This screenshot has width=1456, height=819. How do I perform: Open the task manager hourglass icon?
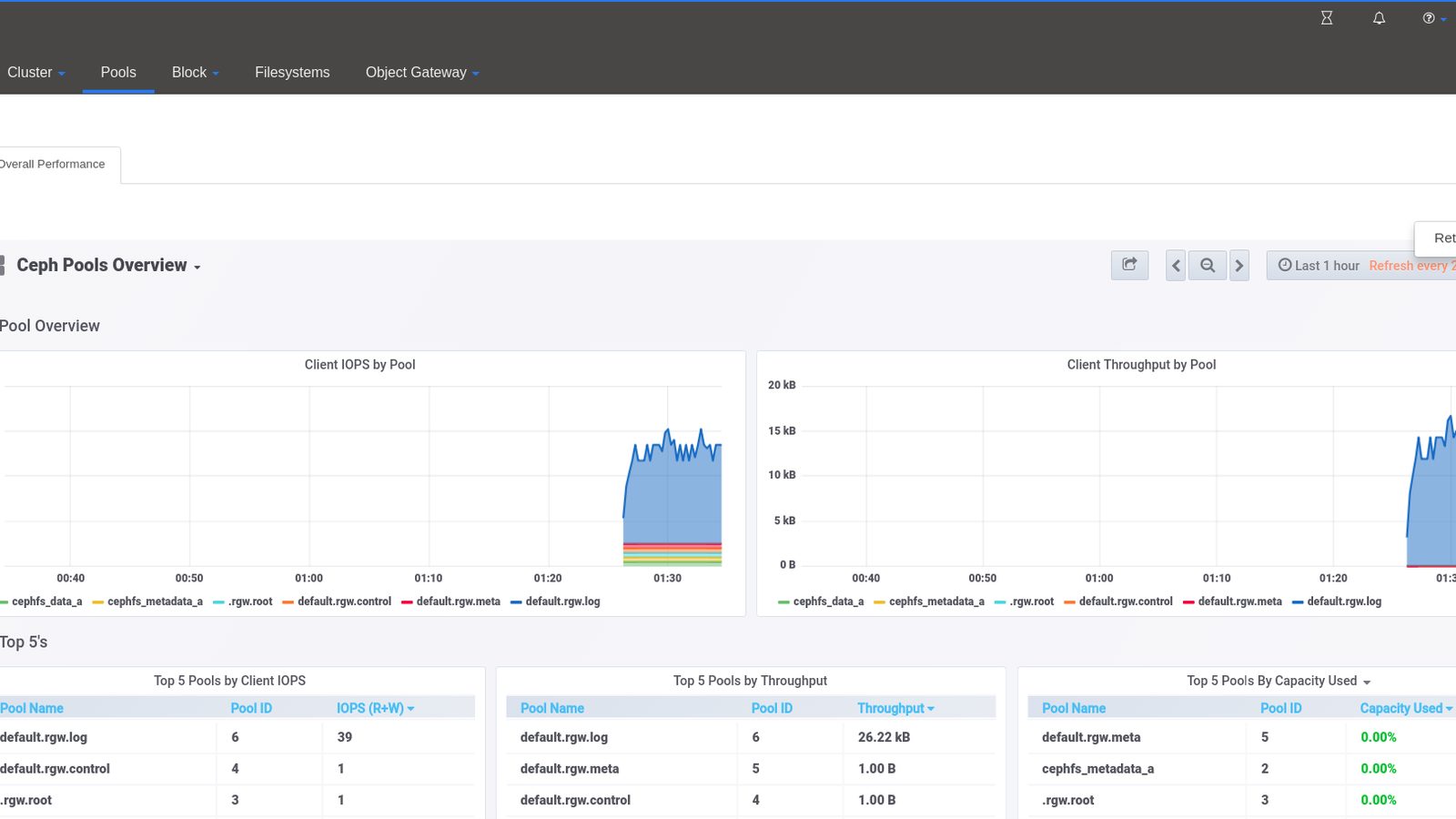[1327, 18]
